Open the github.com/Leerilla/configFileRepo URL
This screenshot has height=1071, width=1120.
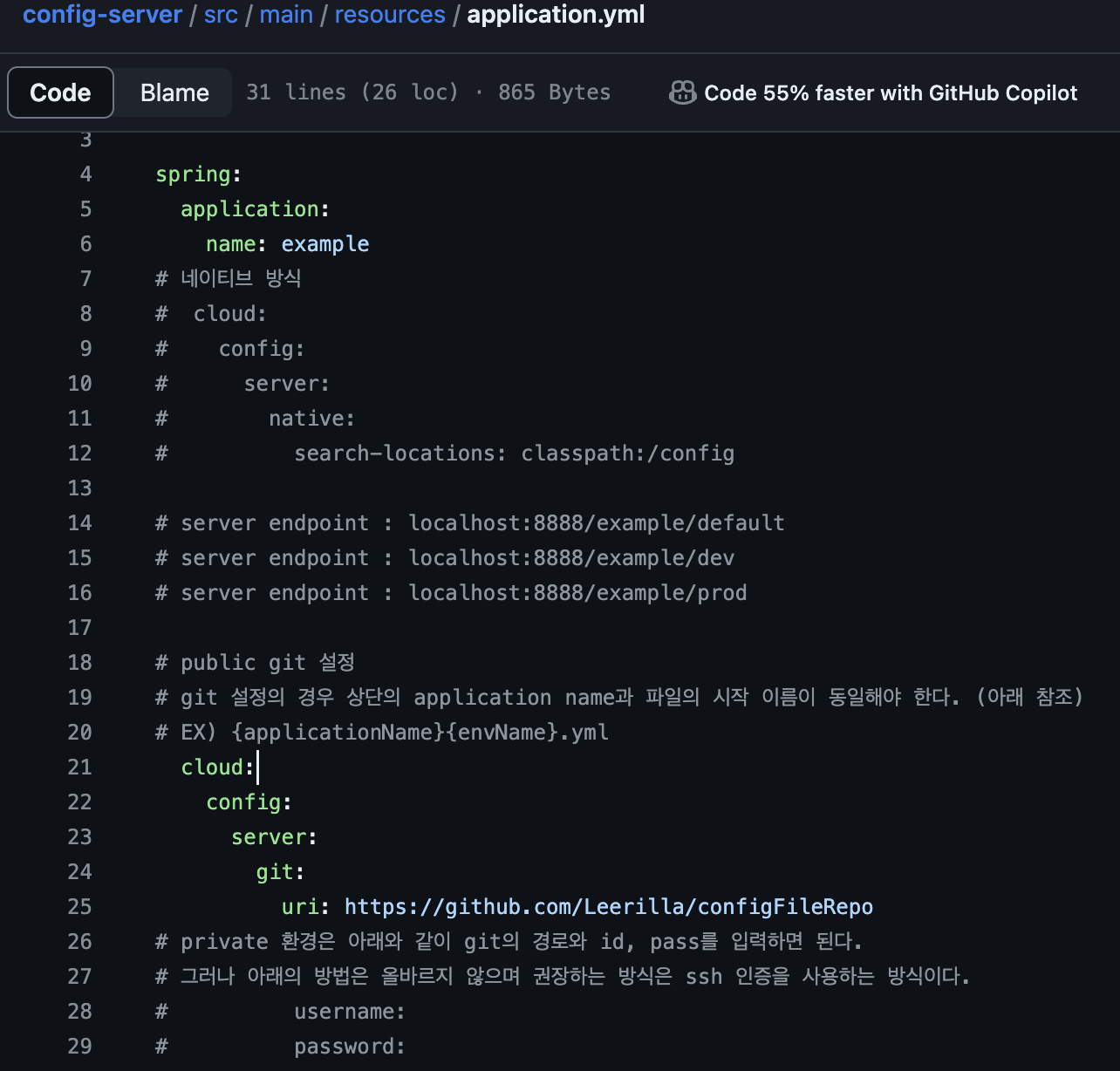coord(609,907)
